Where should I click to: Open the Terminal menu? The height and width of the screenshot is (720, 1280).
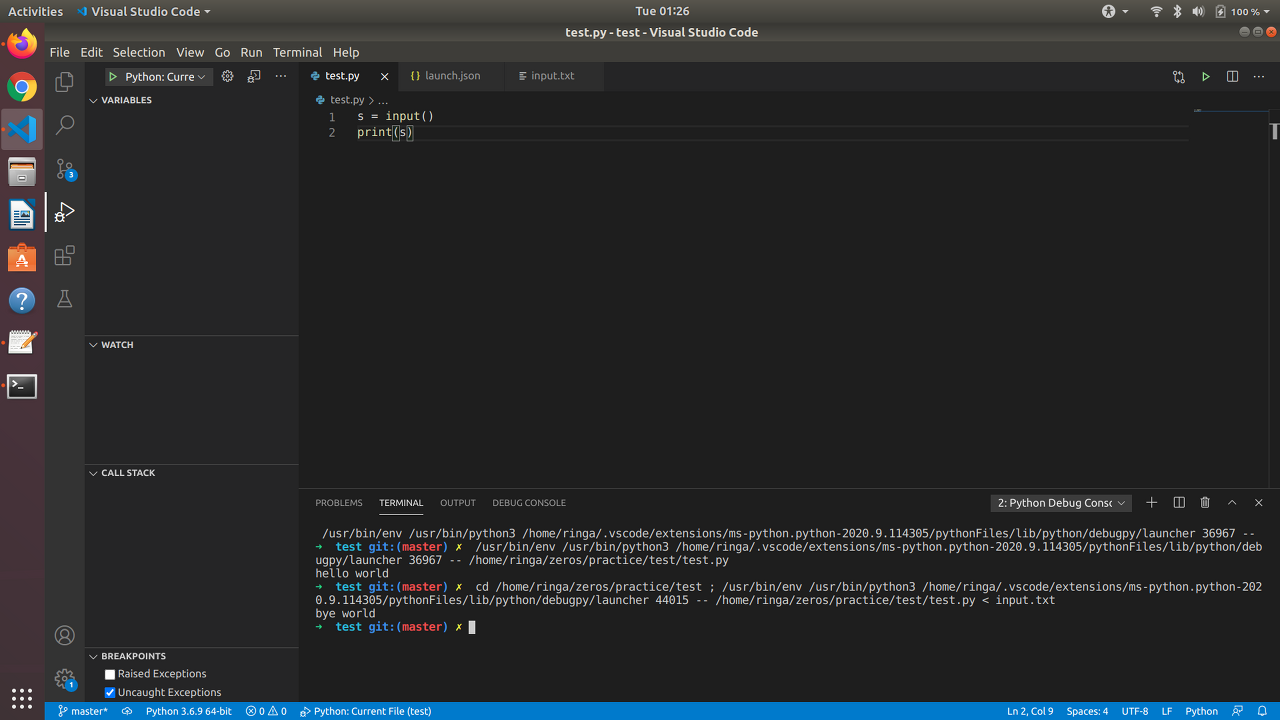click(297, 52)
